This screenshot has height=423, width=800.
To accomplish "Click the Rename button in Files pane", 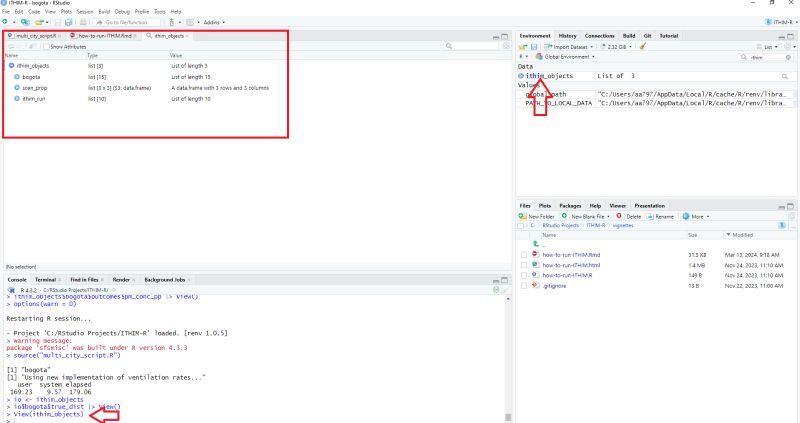I will point(660,216).
